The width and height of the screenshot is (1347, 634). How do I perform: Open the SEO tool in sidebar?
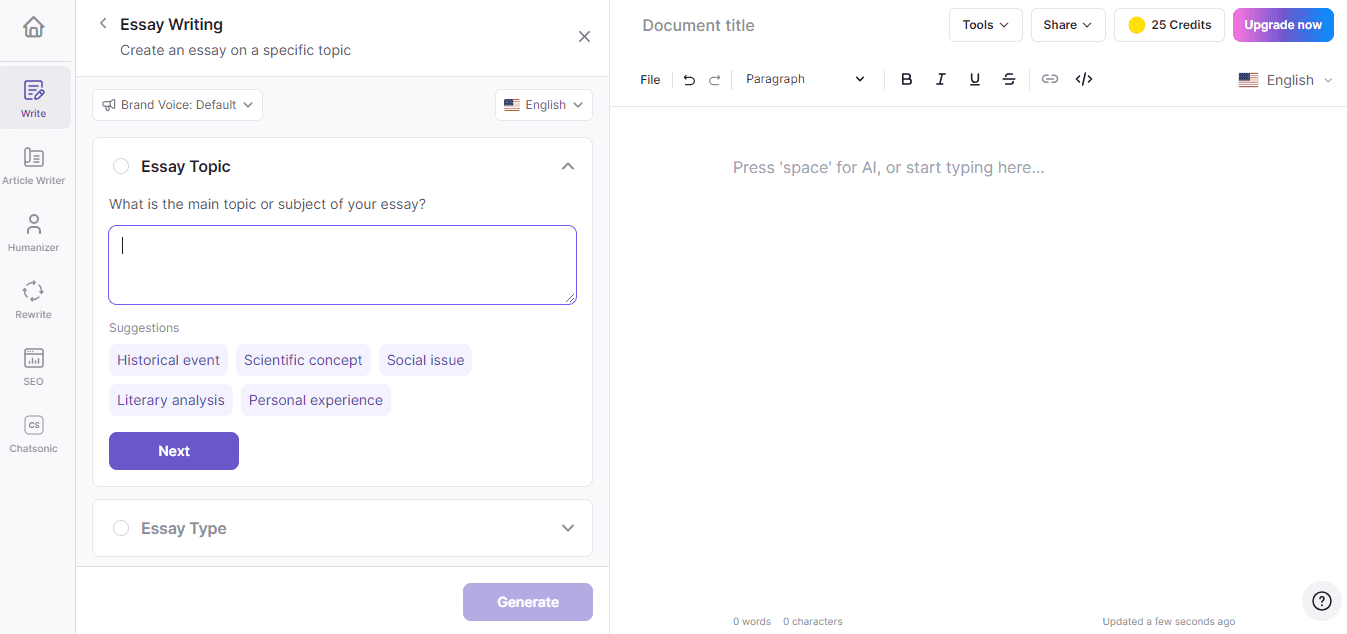[34, 366]
